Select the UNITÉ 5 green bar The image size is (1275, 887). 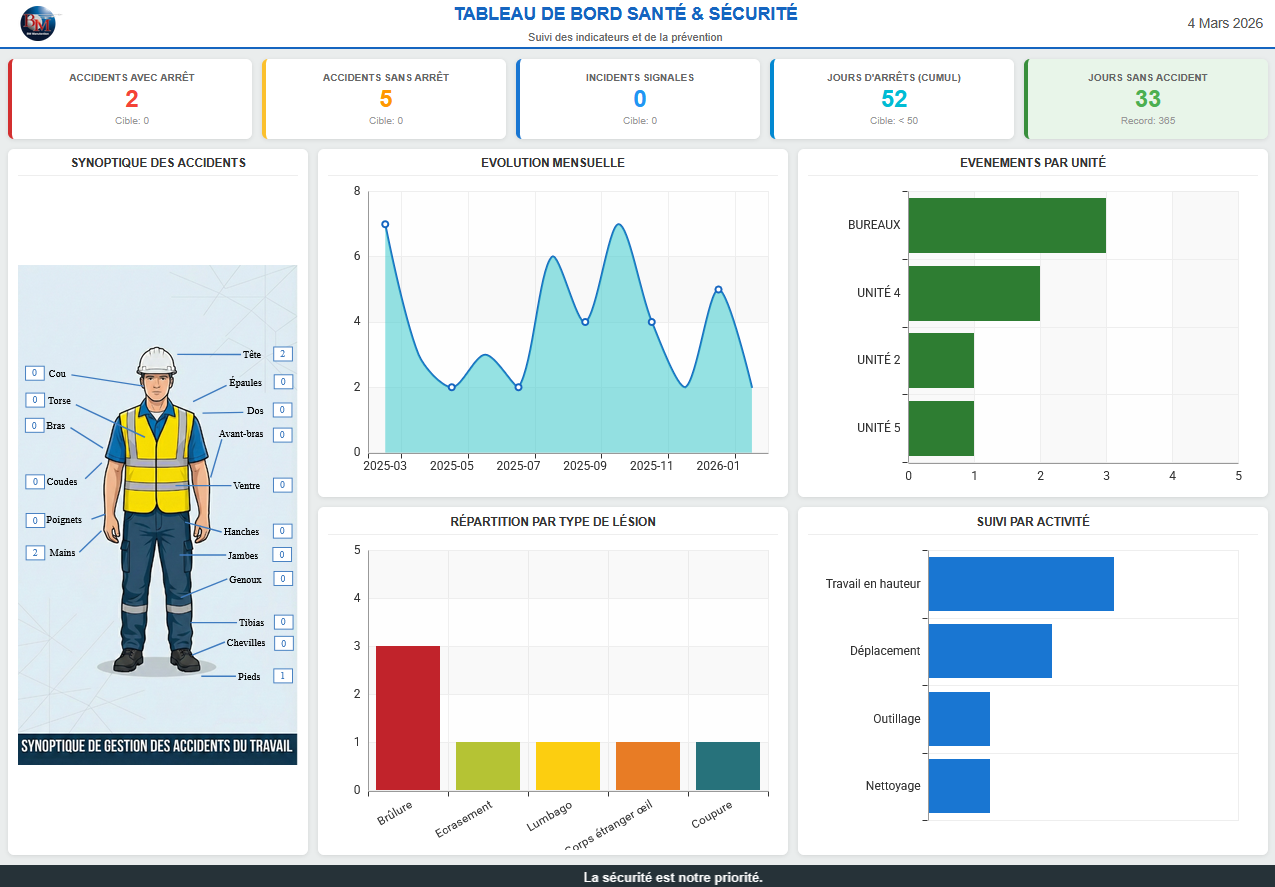941,428
